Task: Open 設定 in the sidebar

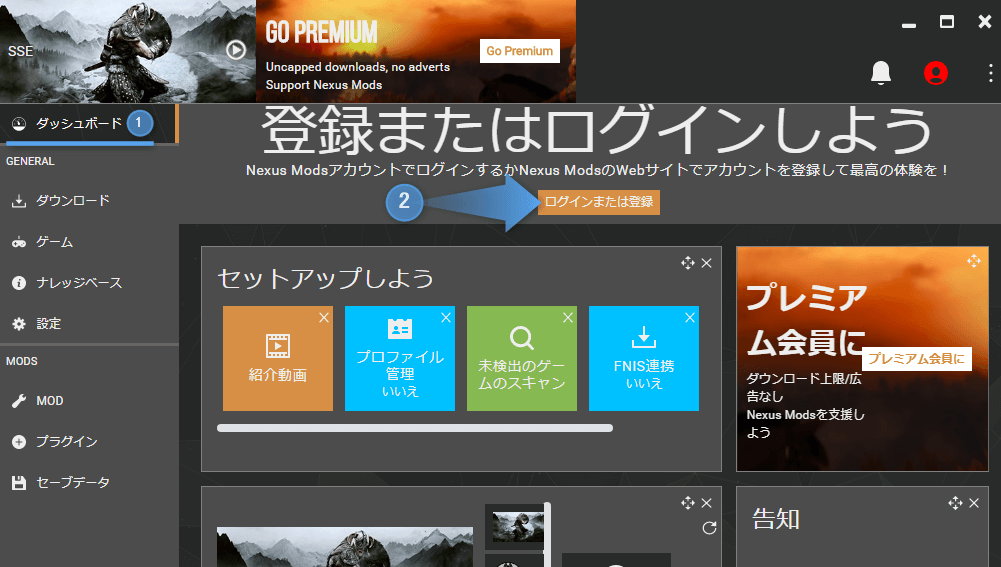Action: [89, 324]
